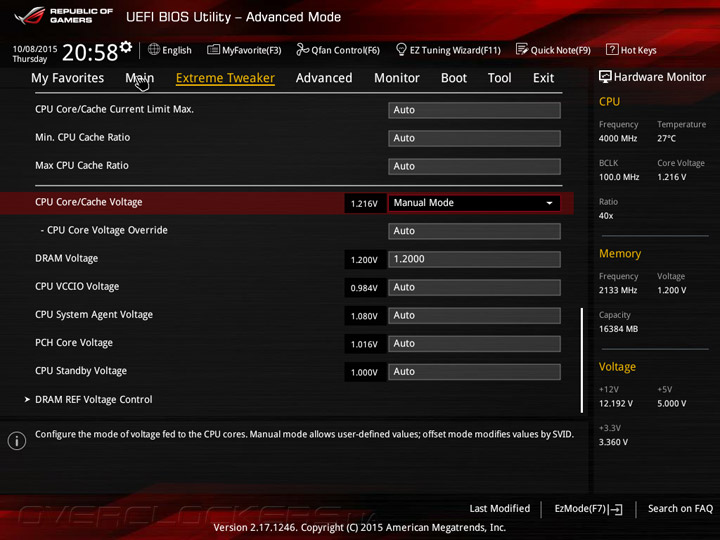Image resolution: width=720 pixels, height=540 pixels.
Task: Open MyFavorite(F3) label
Action: click(x=252, y=50)
